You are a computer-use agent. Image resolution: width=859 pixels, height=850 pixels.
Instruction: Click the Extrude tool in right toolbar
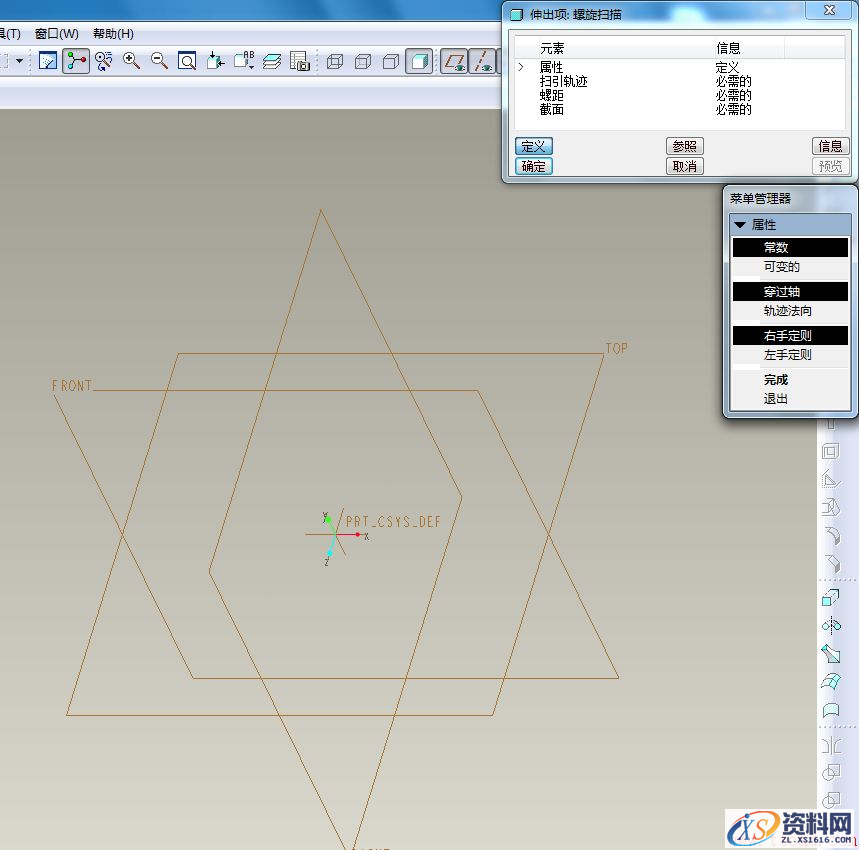point(831,598)
